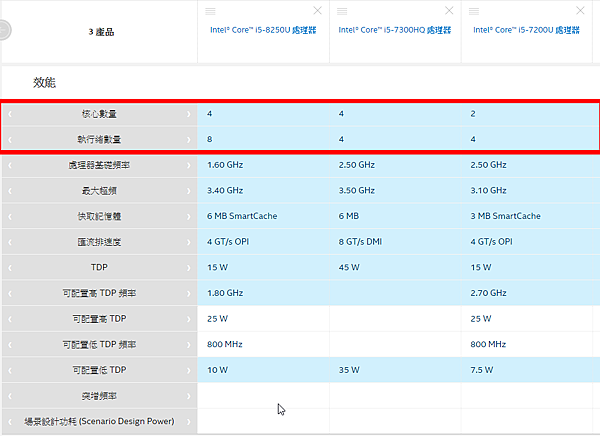Click the drag handle of i5-7200U column
Screen dimensions: 600x436
[474, 11]
